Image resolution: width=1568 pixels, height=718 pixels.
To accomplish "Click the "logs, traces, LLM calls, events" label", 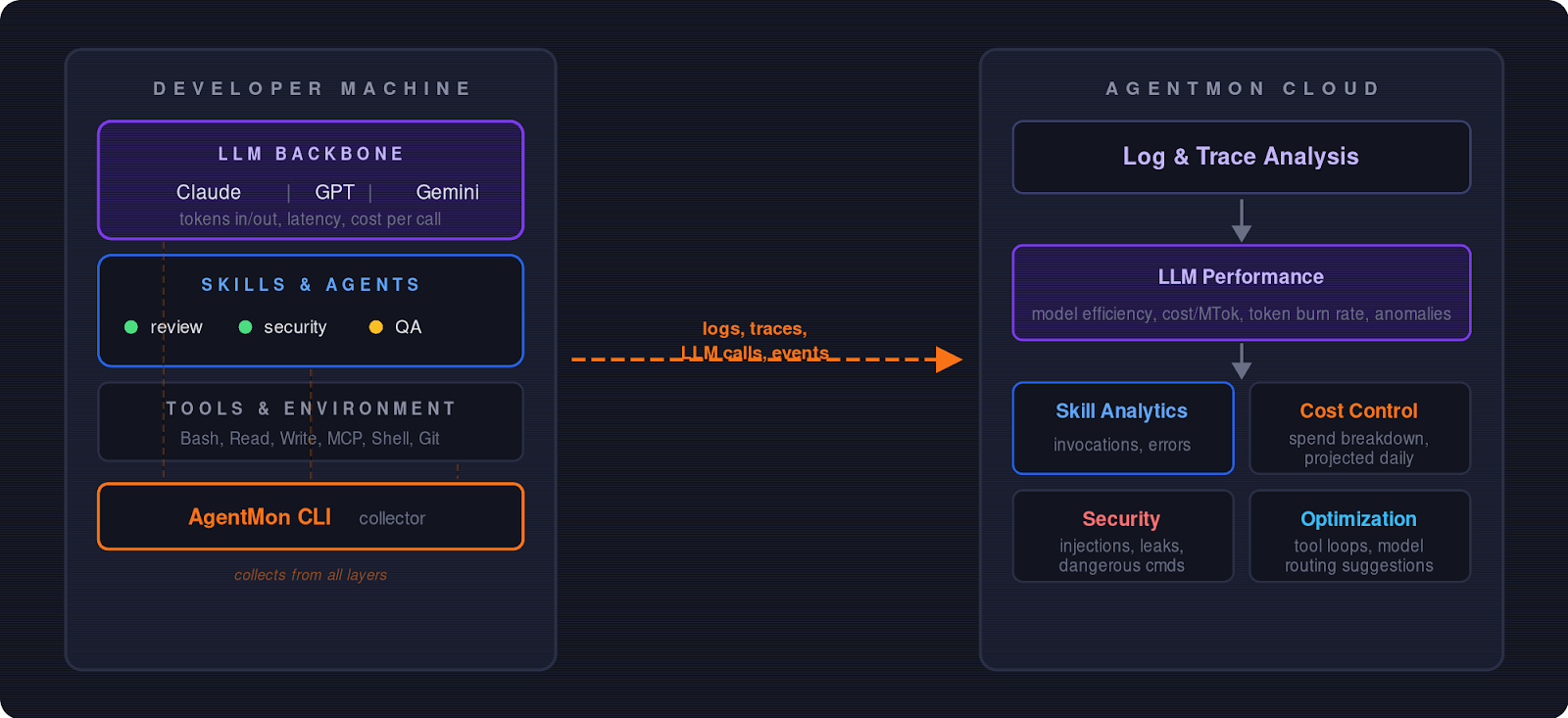I will 755,340.
